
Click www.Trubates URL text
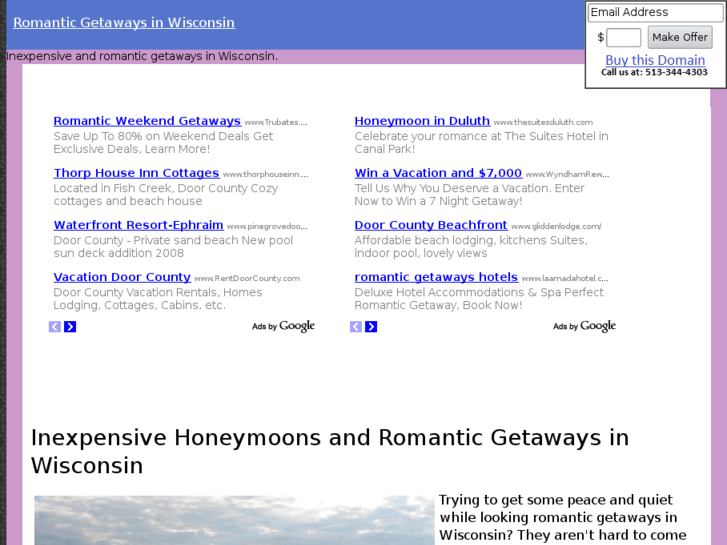pos(276,122)
